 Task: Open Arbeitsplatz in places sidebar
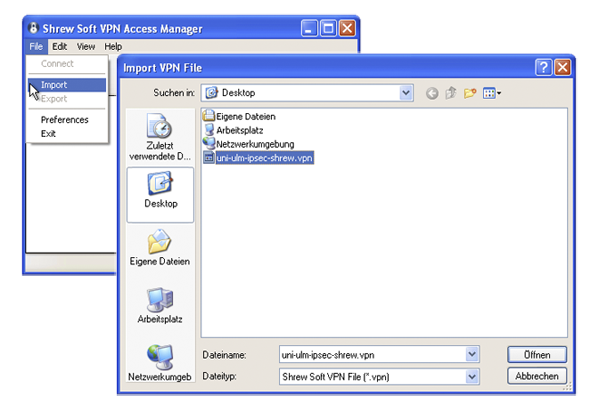[160, 305]
